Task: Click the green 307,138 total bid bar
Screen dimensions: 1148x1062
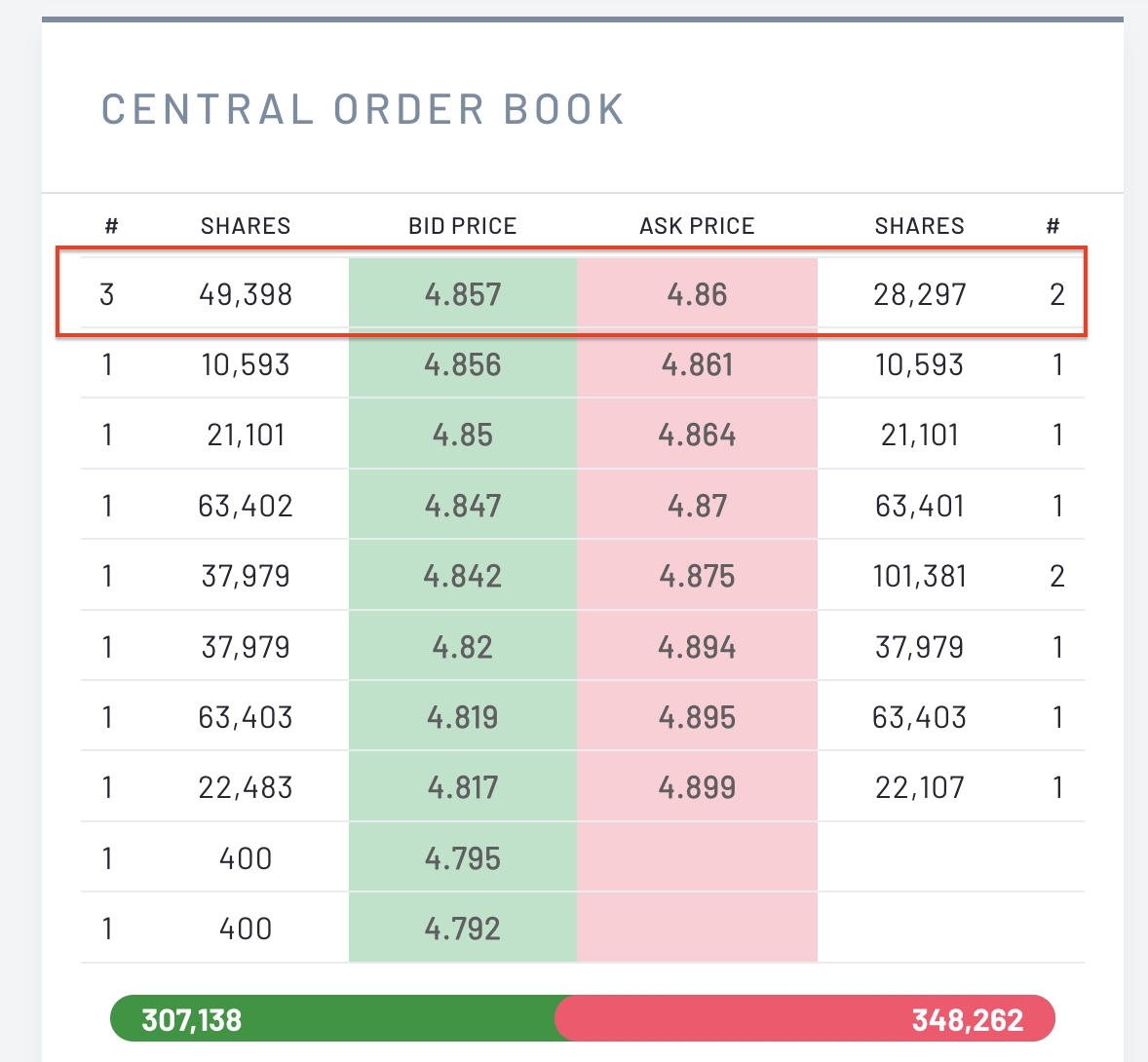Action: click(331, 1020)
